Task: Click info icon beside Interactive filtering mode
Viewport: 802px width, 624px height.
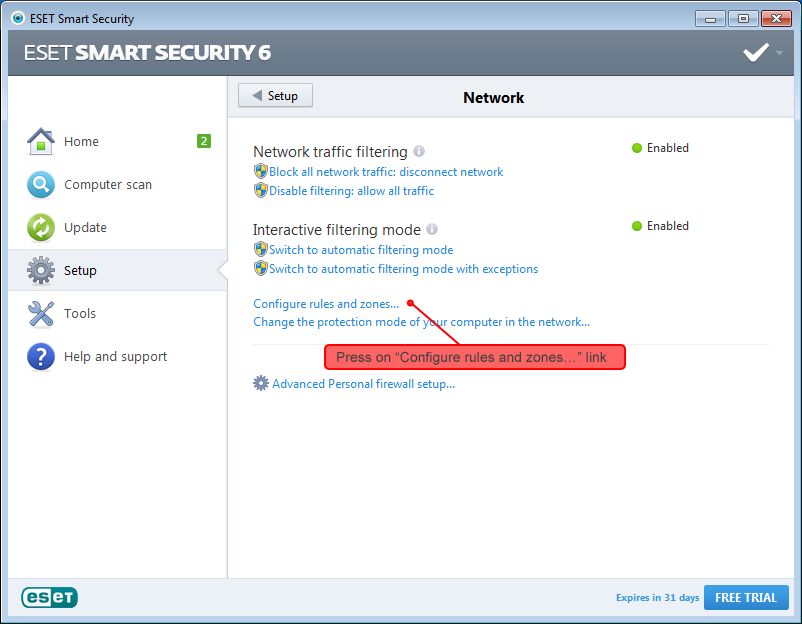Action: (x=431, y=228)
